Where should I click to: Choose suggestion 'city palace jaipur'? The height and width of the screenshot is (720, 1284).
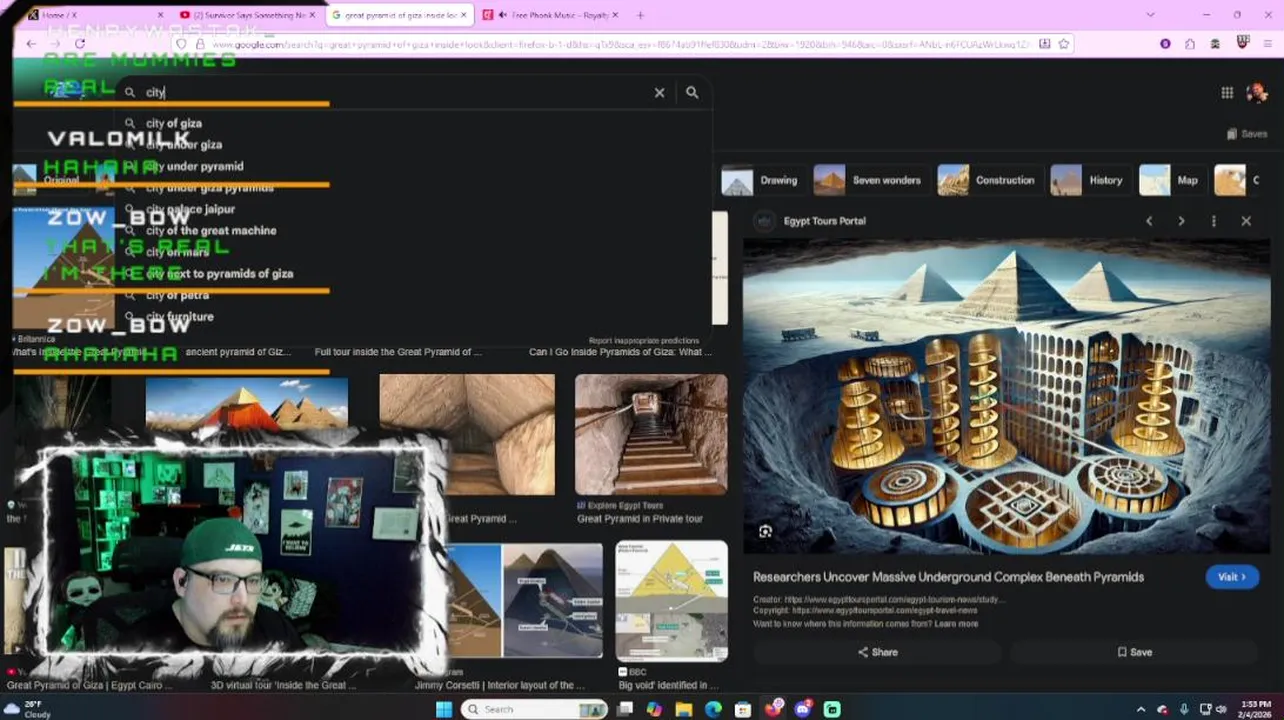190,209
